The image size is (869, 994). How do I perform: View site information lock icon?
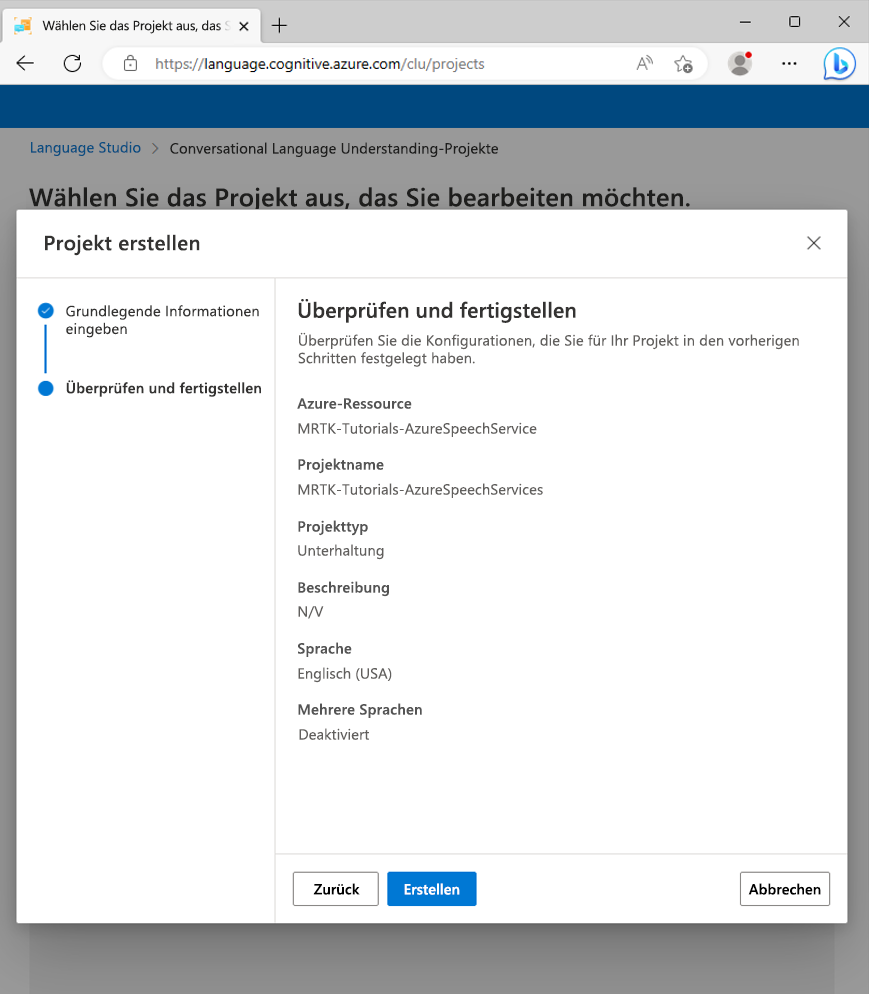130,63
